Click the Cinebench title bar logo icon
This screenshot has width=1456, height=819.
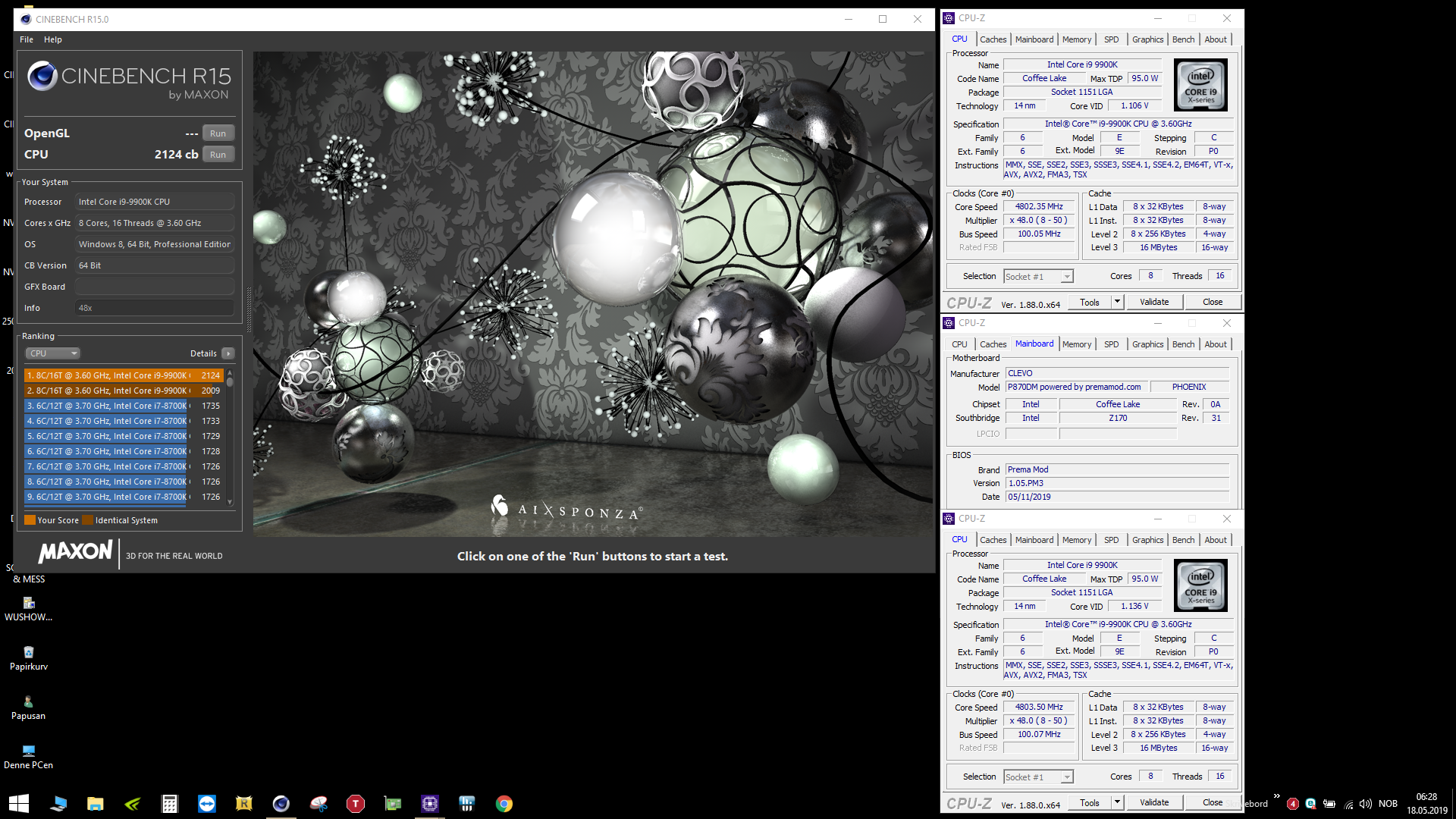(x=26, y=19)
